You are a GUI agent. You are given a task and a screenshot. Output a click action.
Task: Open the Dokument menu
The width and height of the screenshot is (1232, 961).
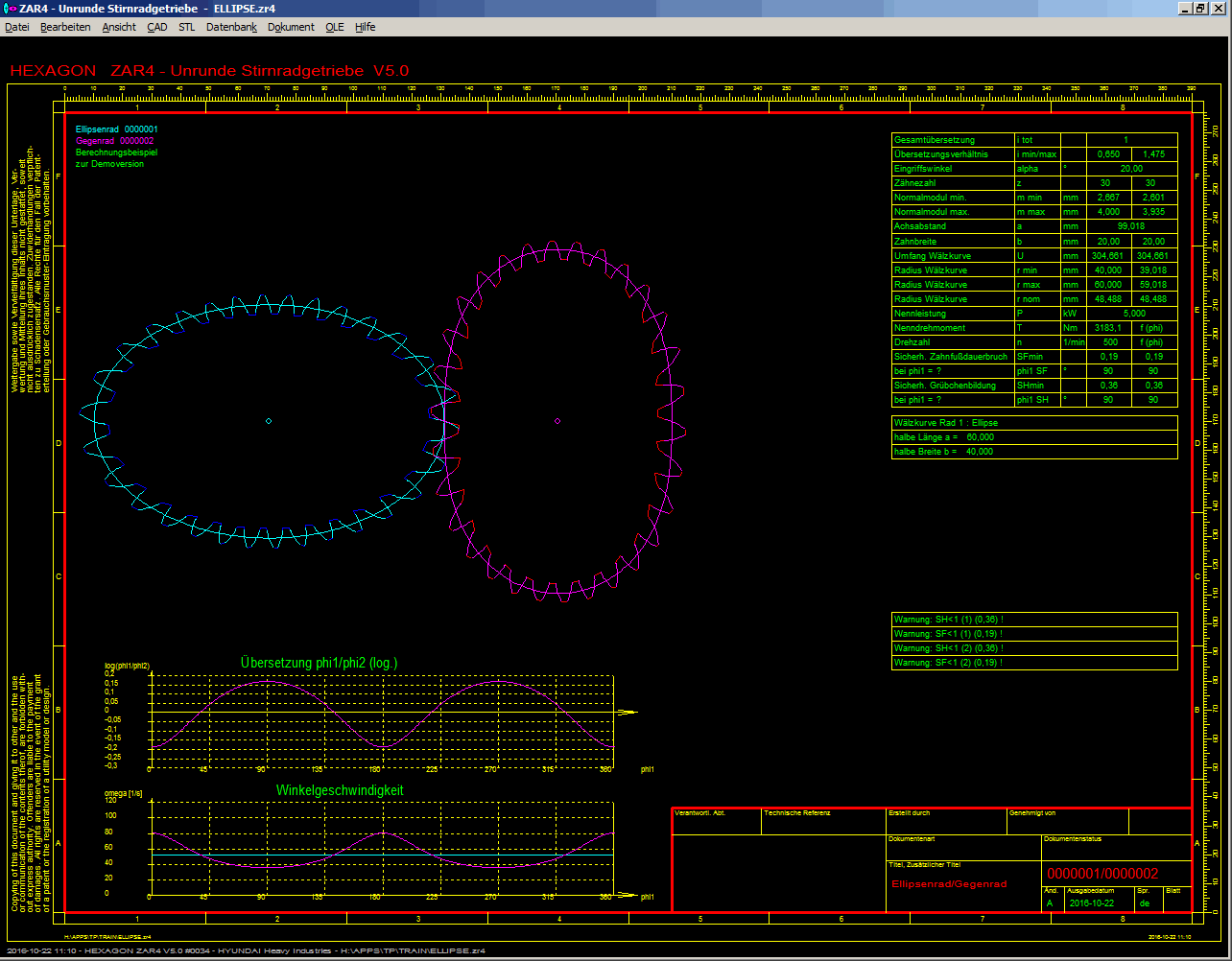[x=291, y=27]
